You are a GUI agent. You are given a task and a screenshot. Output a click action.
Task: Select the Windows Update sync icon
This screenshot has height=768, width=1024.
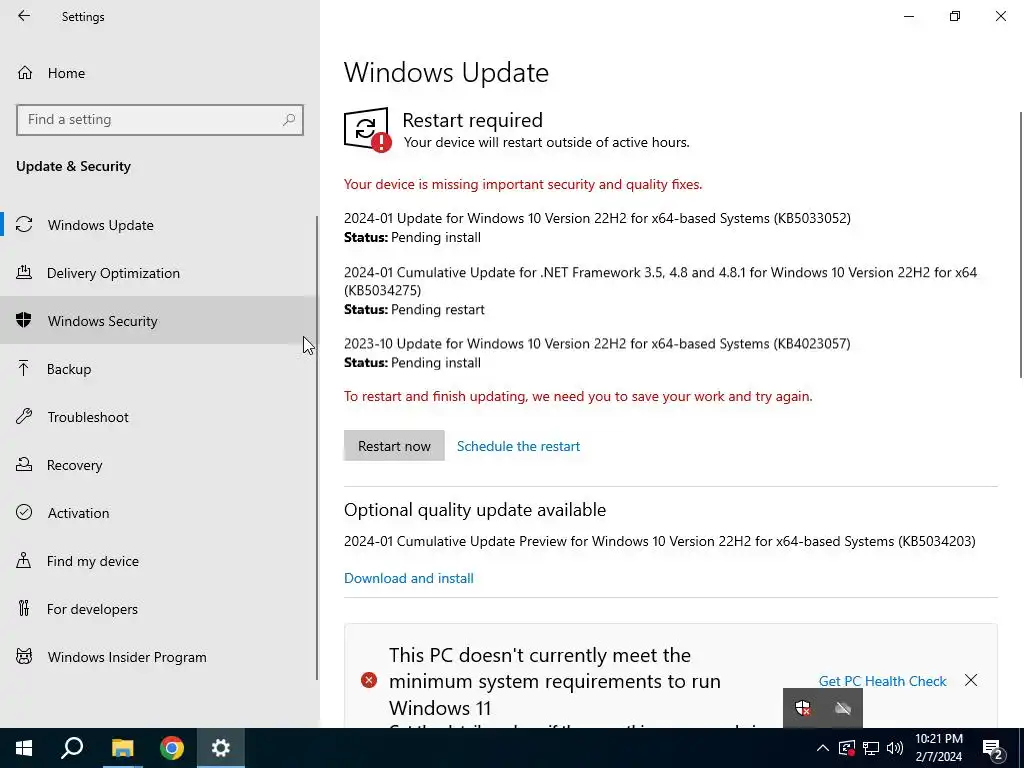(x=24, y=225)
